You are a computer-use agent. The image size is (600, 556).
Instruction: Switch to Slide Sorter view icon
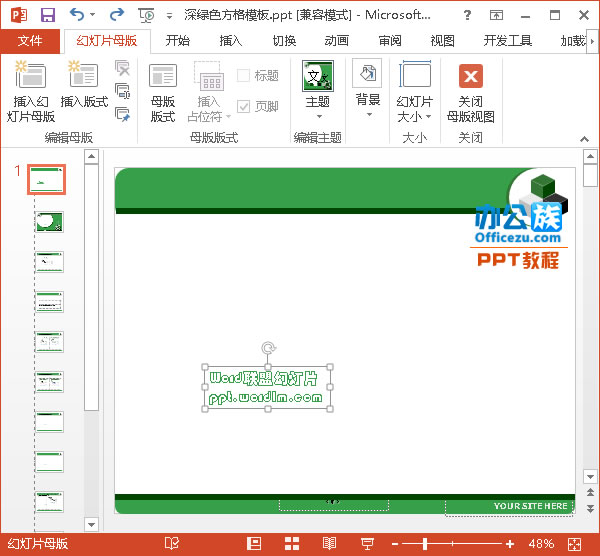[292, 543]
